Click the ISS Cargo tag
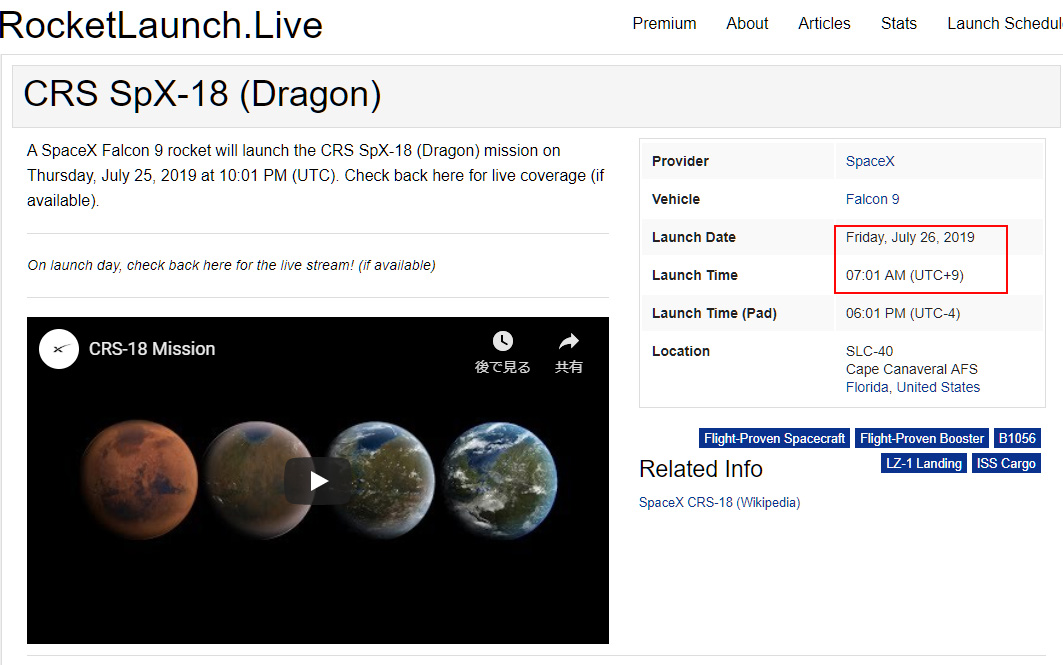 point(1005,463)
